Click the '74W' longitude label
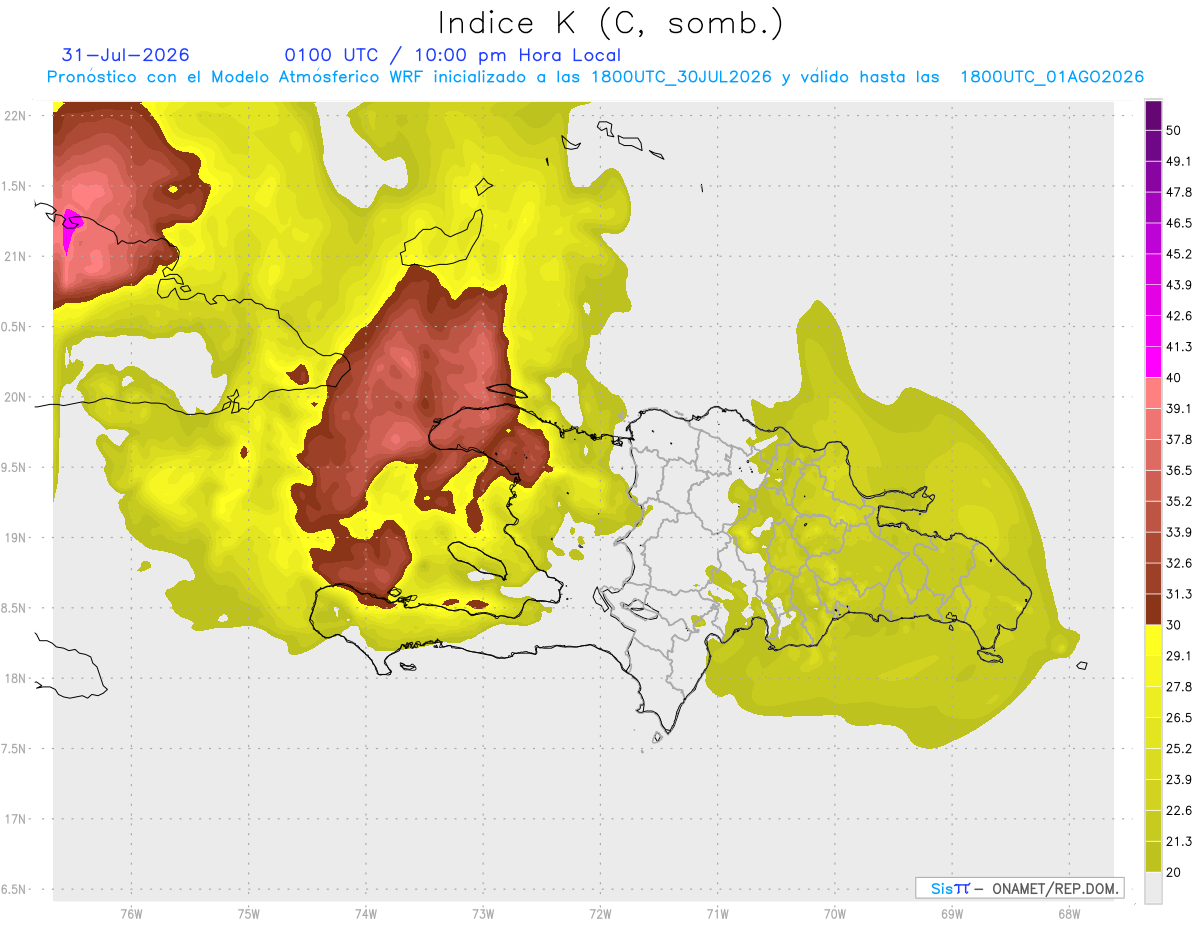This screenshot has width=1200, height=927. point(365,913)
